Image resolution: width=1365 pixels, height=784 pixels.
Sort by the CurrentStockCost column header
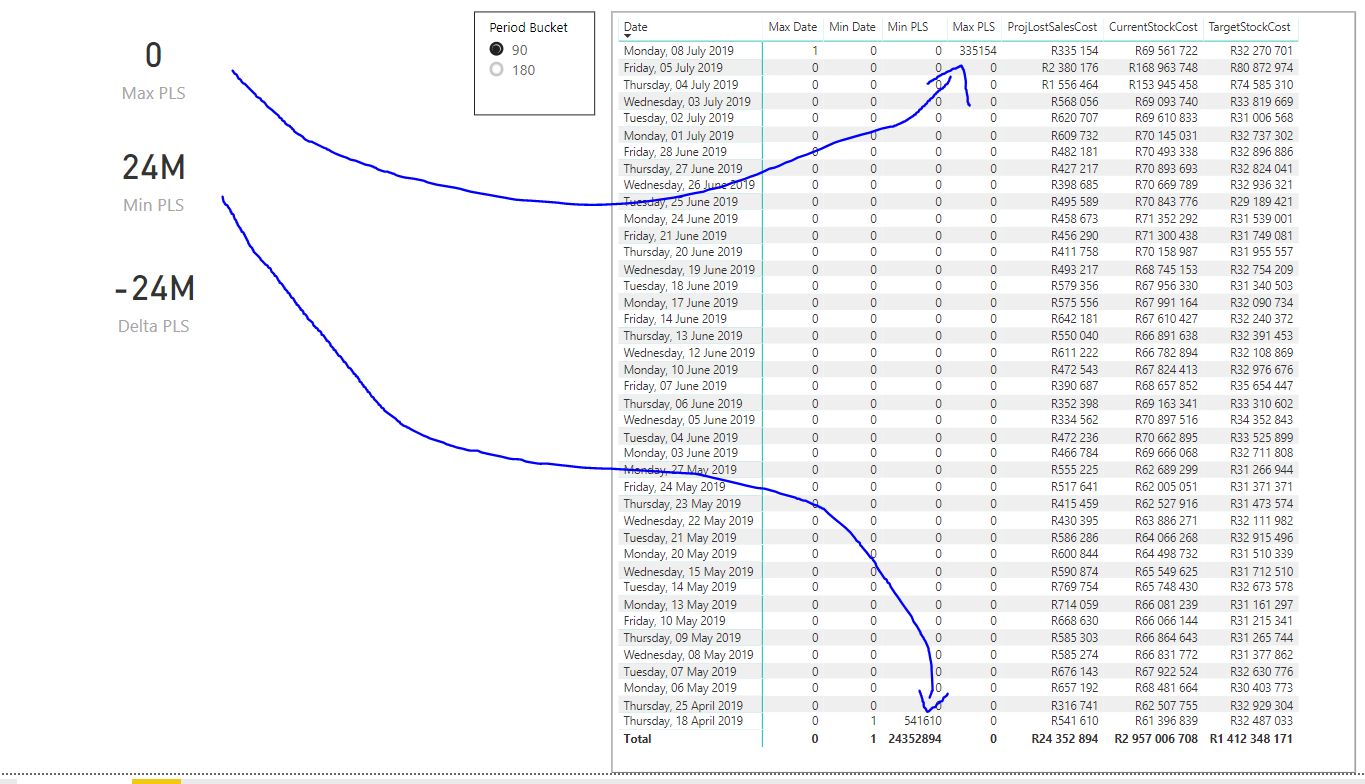click(1153, 27)
